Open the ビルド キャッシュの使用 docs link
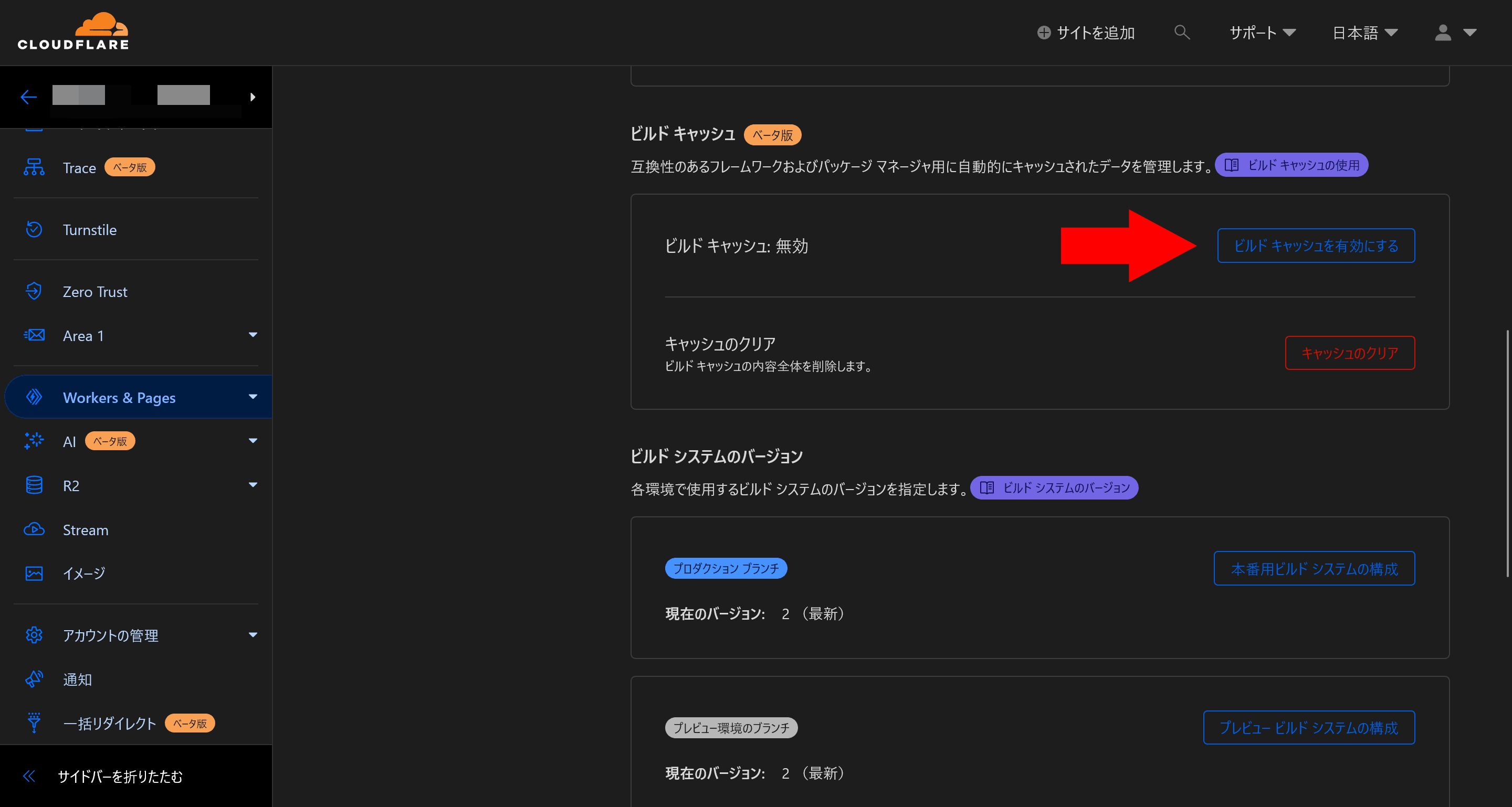The height and width of the screenshot is (807, 1512). pyautogui.click(x=1291, y=165)
